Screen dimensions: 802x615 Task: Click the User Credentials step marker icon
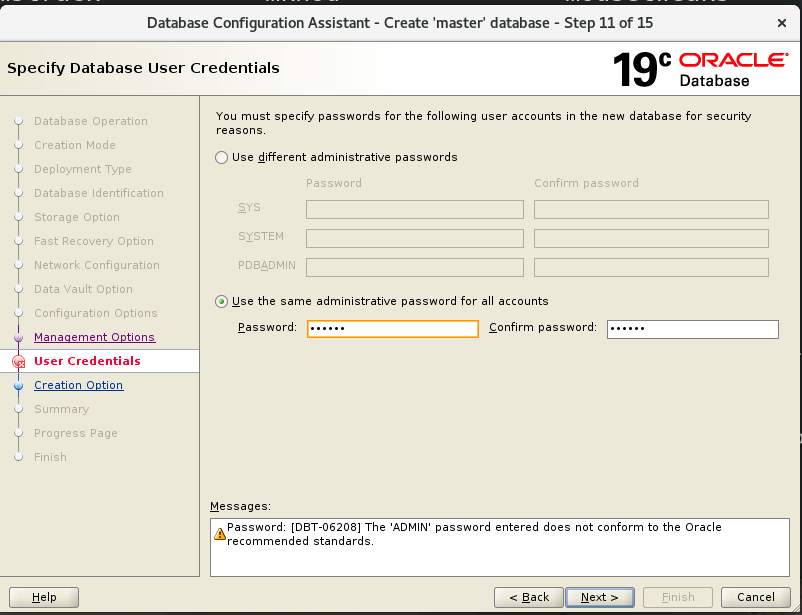tap(18, 362)
